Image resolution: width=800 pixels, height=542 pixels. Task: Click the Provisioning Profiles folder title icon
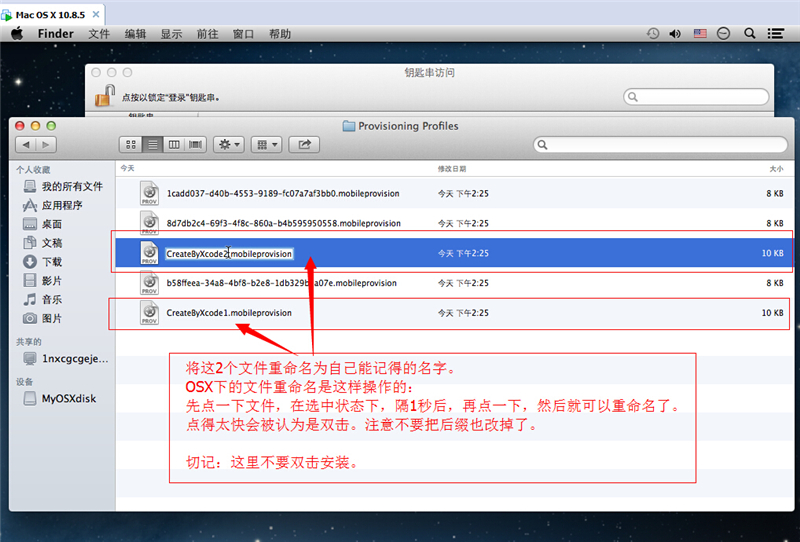coord(349,126)
